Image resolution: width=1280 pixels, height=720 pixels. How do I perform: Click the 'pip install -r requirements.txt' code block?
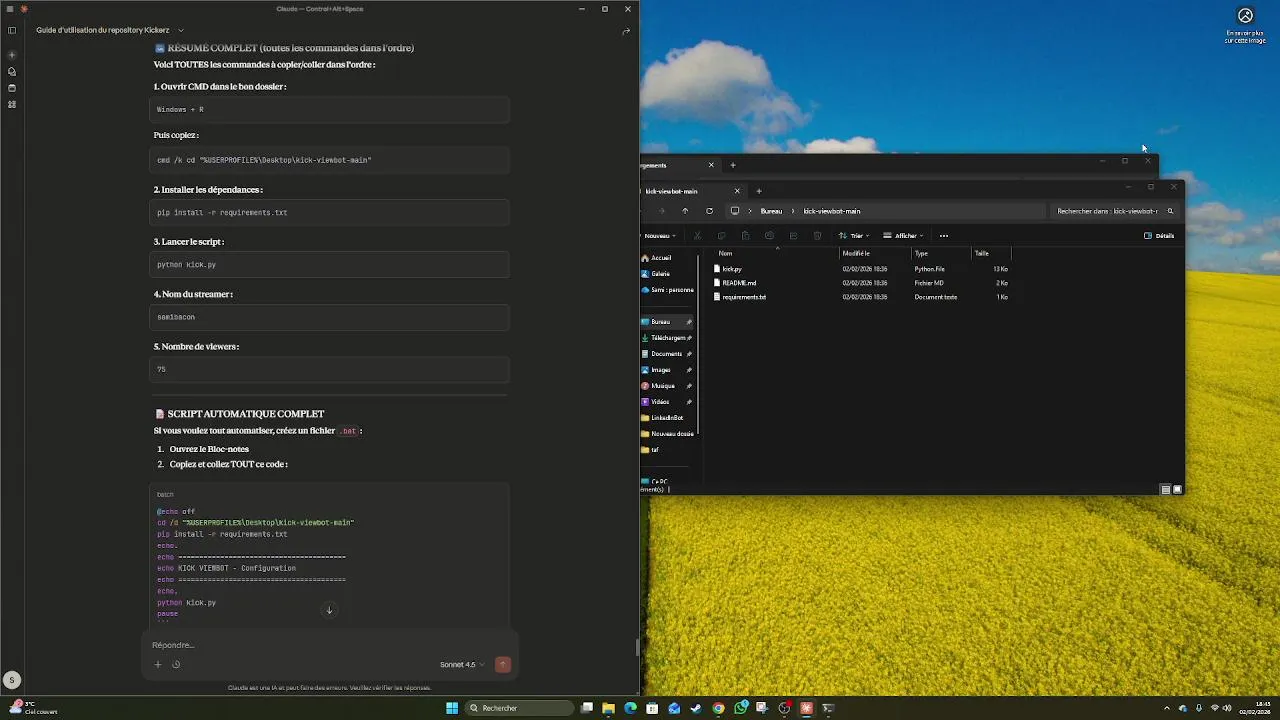point(329,213)
